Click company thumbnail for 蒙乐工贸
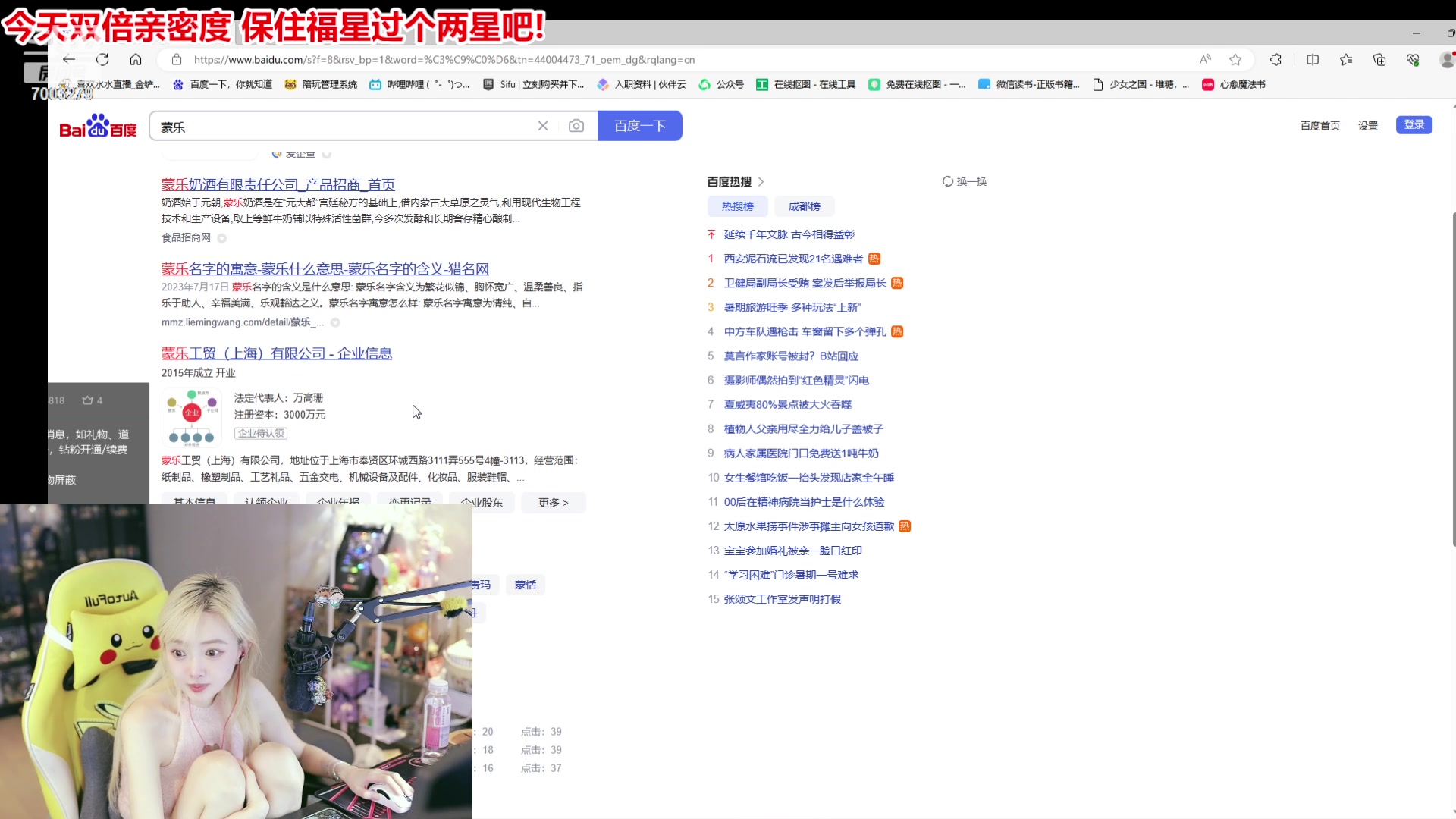Viewport: 1456px width, 819px height. (x=192, y=416)
